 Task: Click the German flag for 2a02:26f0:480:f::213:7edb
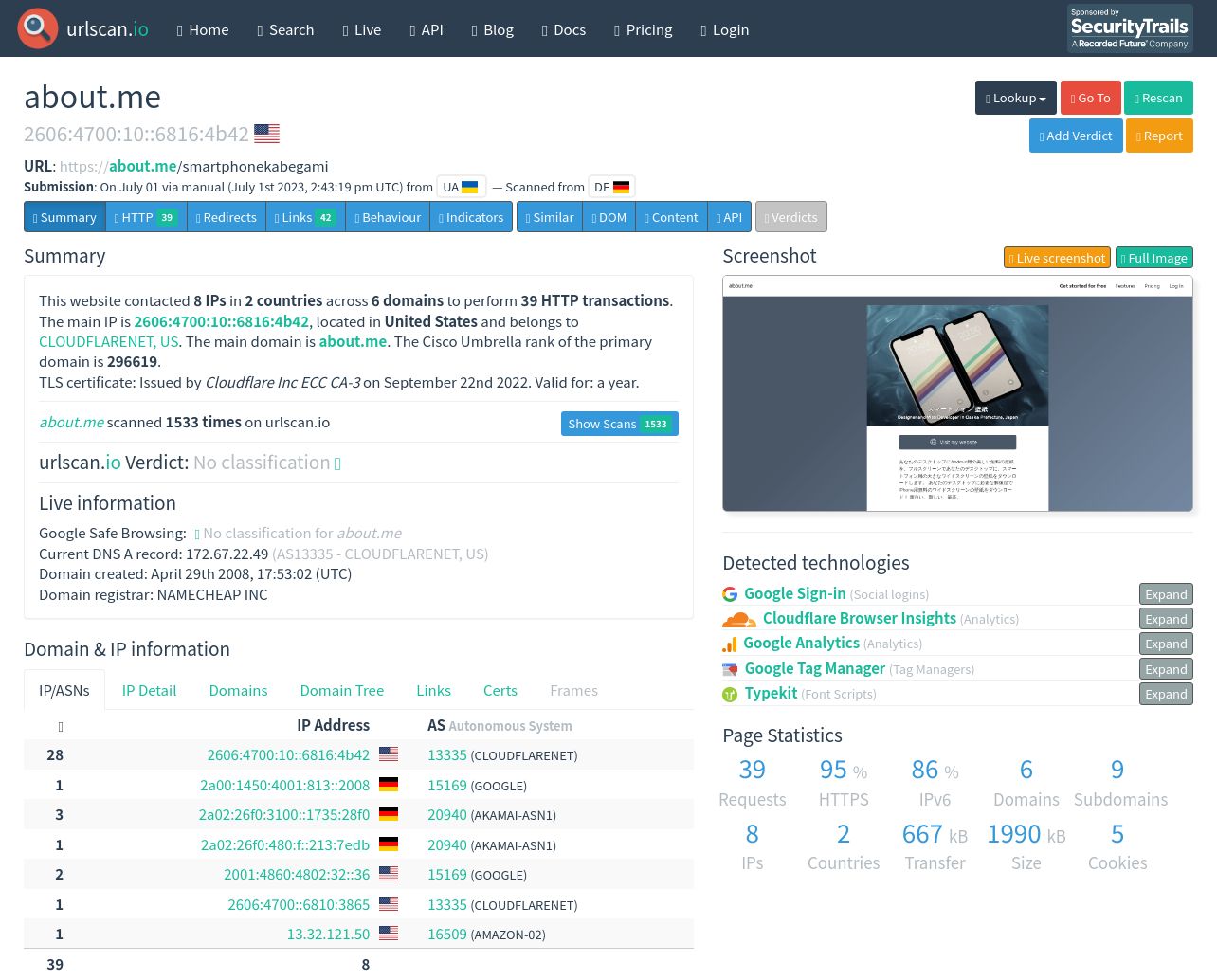(389, 844)
